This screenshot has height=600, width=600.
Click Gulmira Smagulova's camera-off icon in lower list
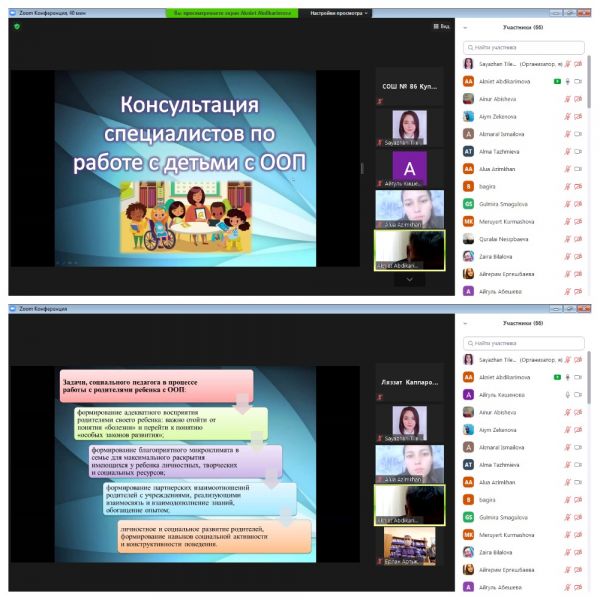(x=578, y=517)
